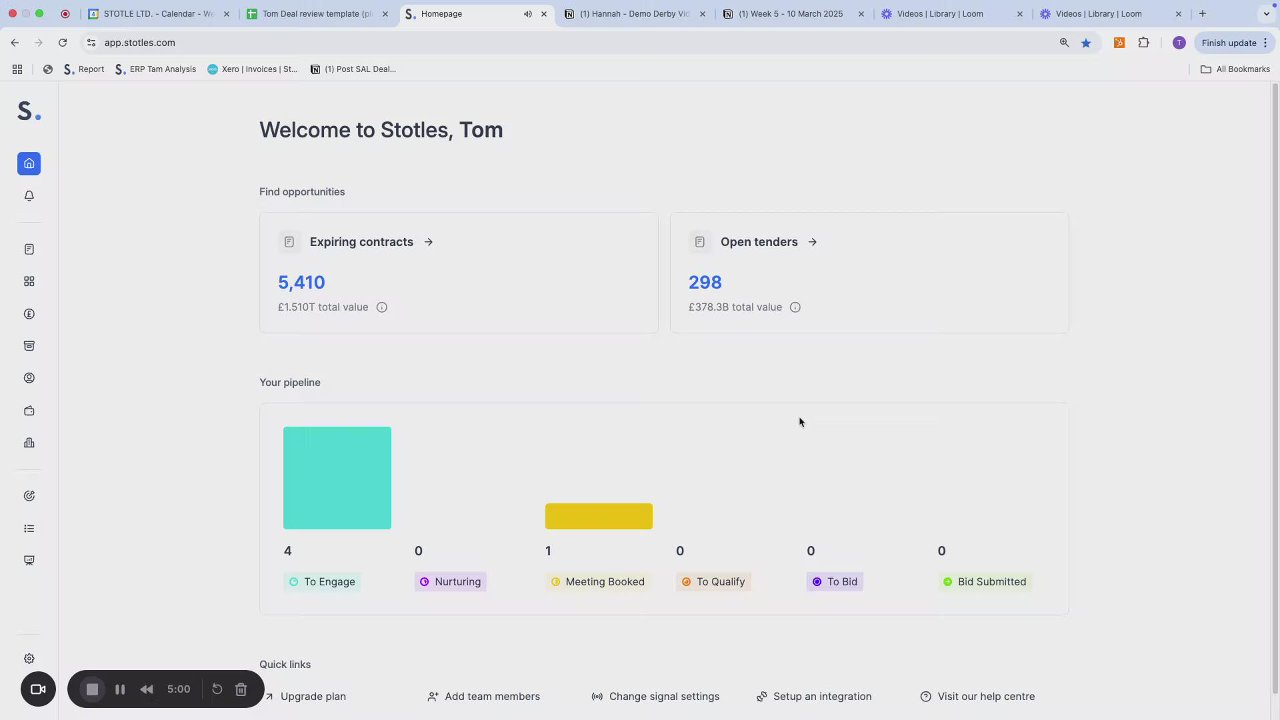Open the Xero Invoices bookmark

click(x=252, y=69)
